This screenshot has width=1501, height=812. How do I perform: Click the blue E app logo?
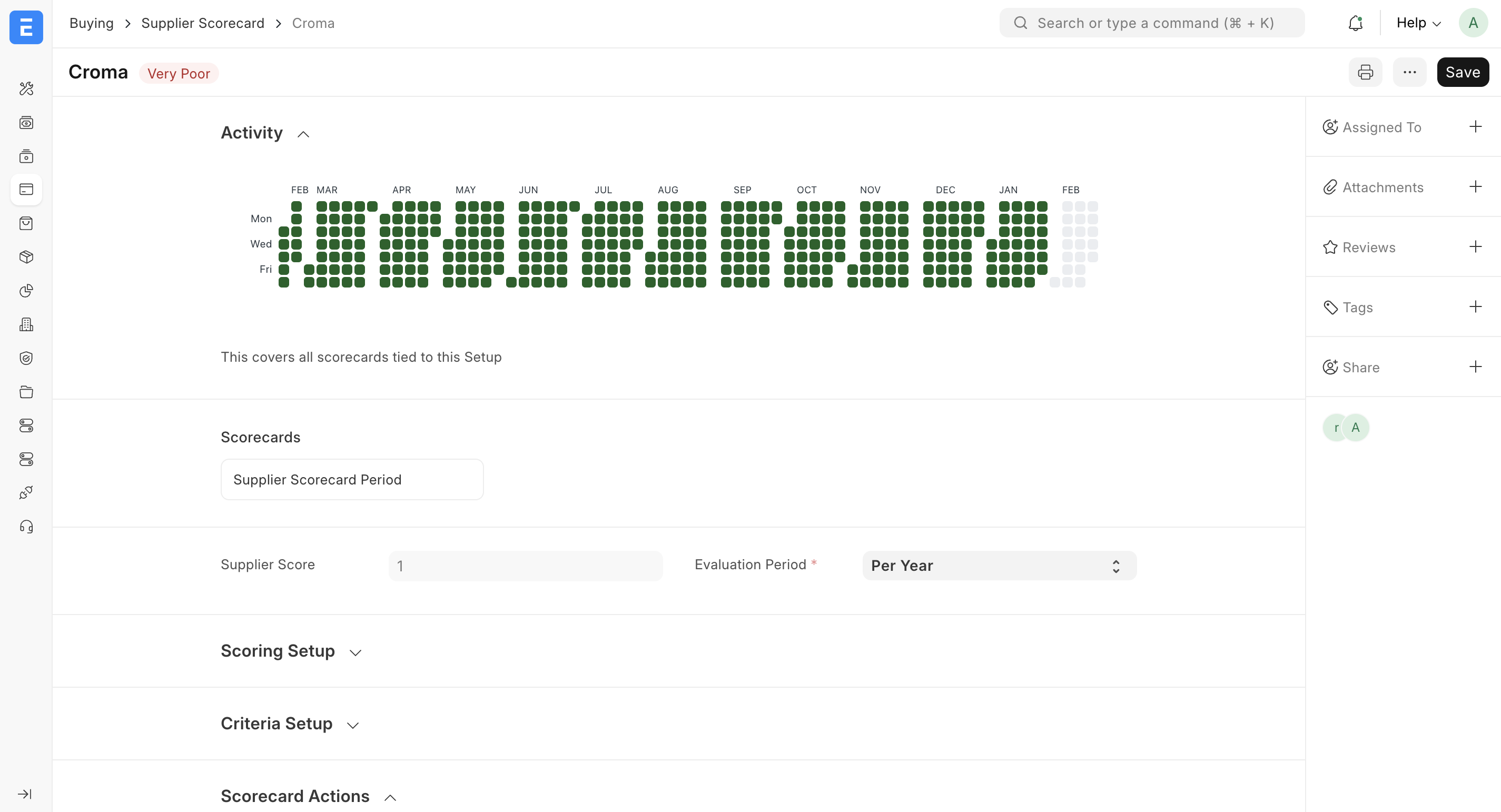[x=26, y=27]
